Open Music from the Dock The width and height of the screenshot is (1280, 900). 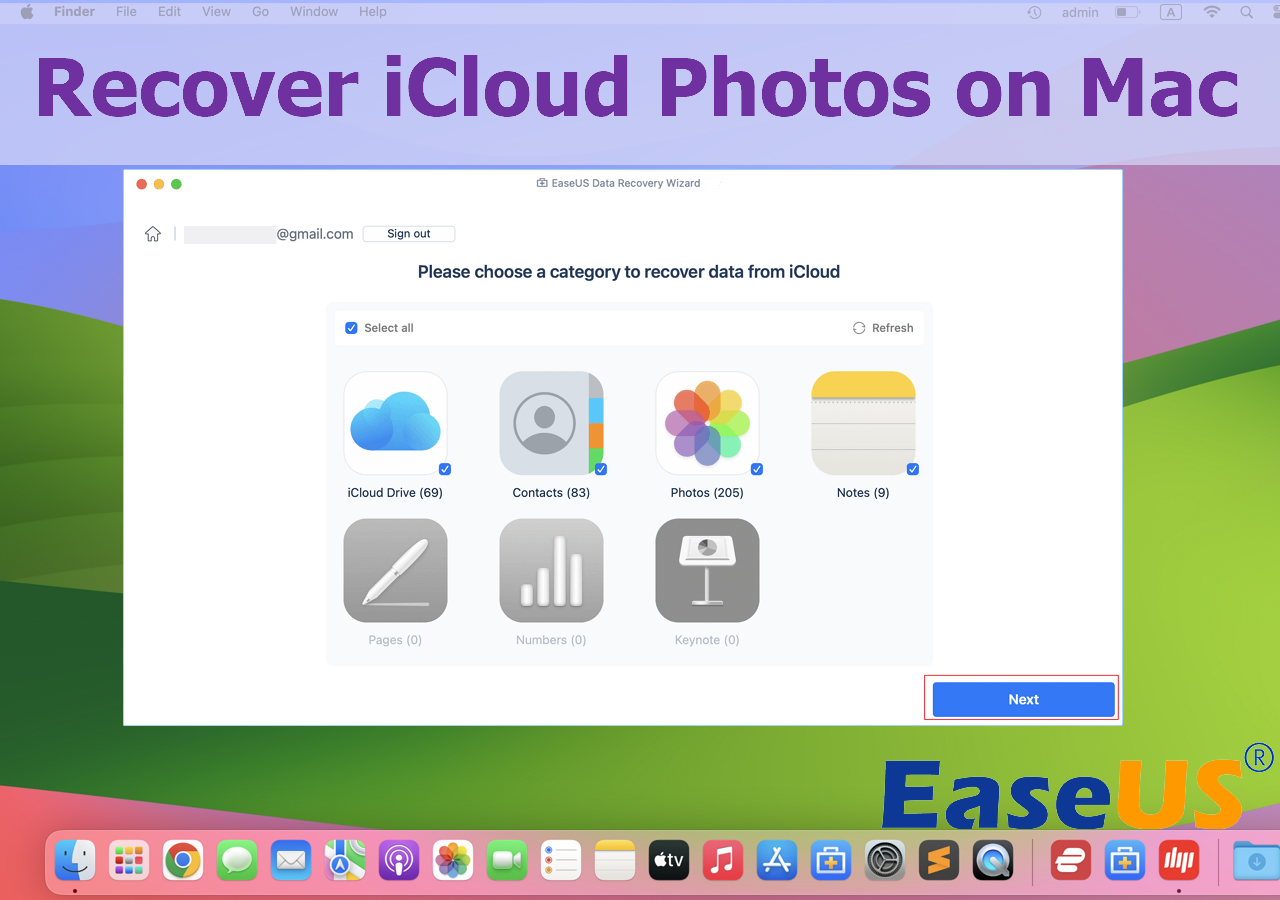click(x=723, y=859)
